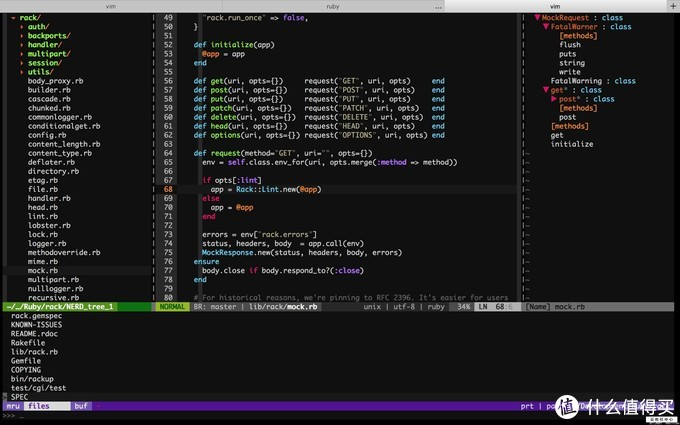The height and width of the screenshot is (425, 680).
Task: Choose lib/rack.rb from CtrlP results
Action: coord(34,352)
